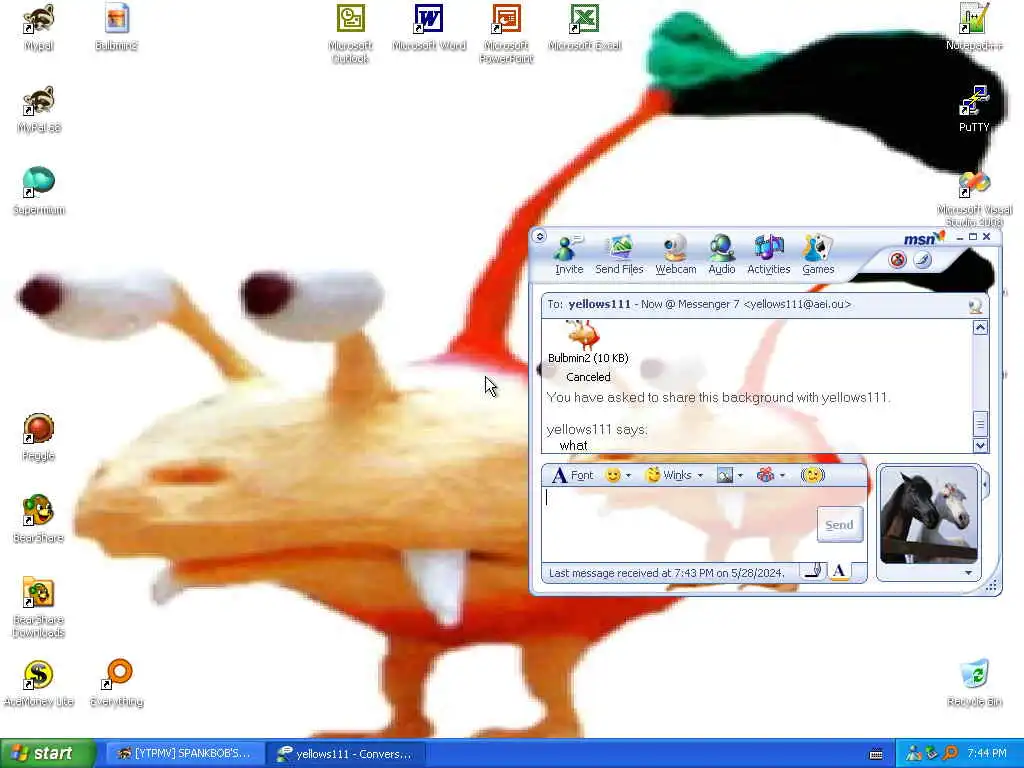Viewport: 1024px width, 768px height.
Task: Open the display picture options arrow
Action: coord(968,573)
